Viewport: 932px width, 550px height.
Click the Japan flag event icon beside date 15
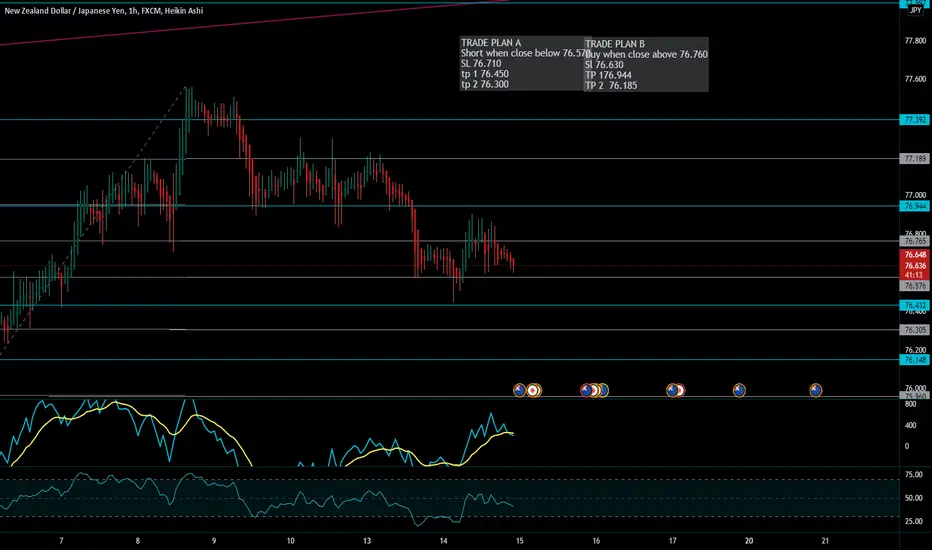coord(534,390)
